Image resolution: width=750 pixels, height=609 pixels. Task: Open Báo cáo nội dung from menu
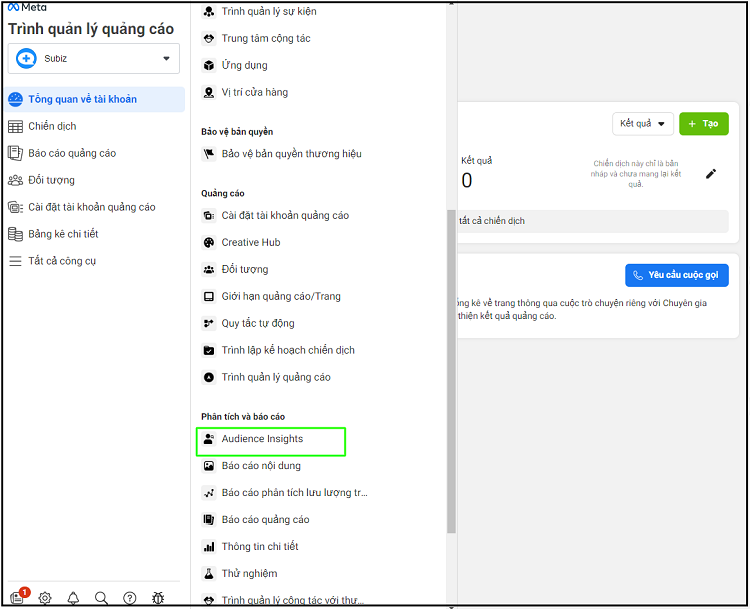pyautogui.click(x=260, y=466)
